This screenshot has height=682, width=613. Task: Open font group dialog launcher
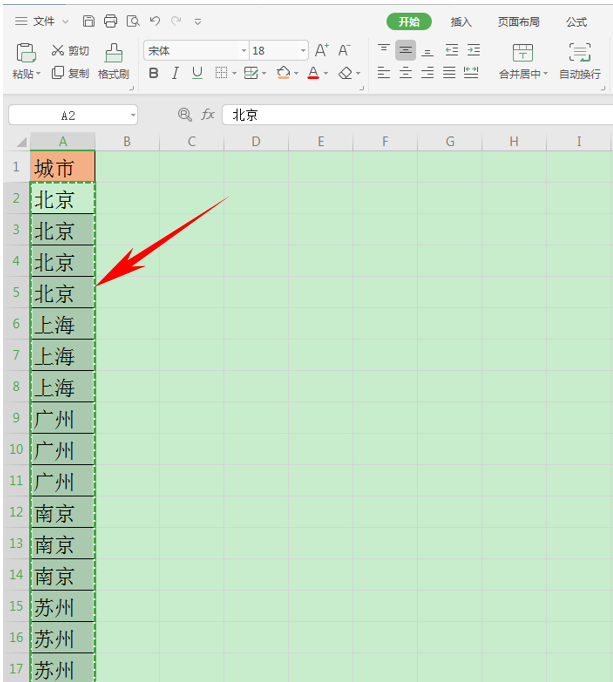pyautogui.click(x=361, y=88)
